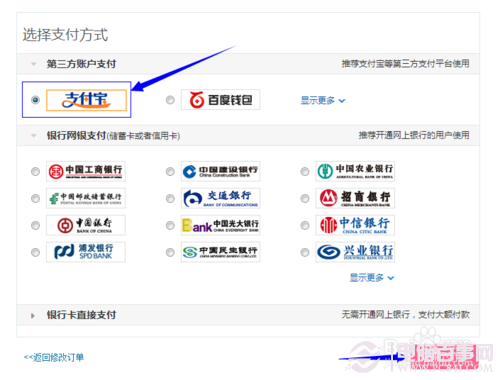This screenshot has width=500, height=380.
Task: Click the China Minsheng Bank logo
Action: click(220, 252)
